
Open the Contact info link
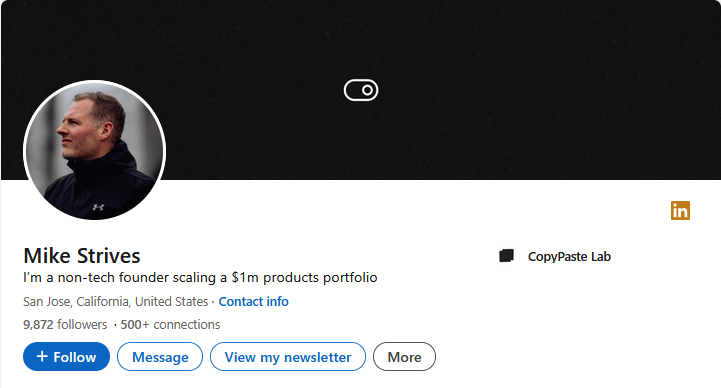(x=253, y=302)
